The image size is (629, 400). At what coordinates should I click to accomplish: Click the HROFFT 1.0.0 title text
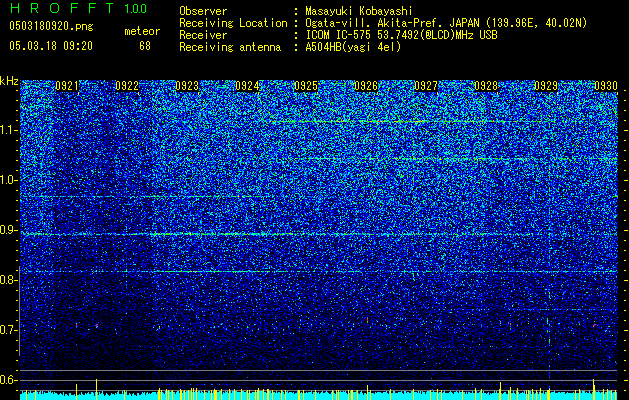point(78,8)
